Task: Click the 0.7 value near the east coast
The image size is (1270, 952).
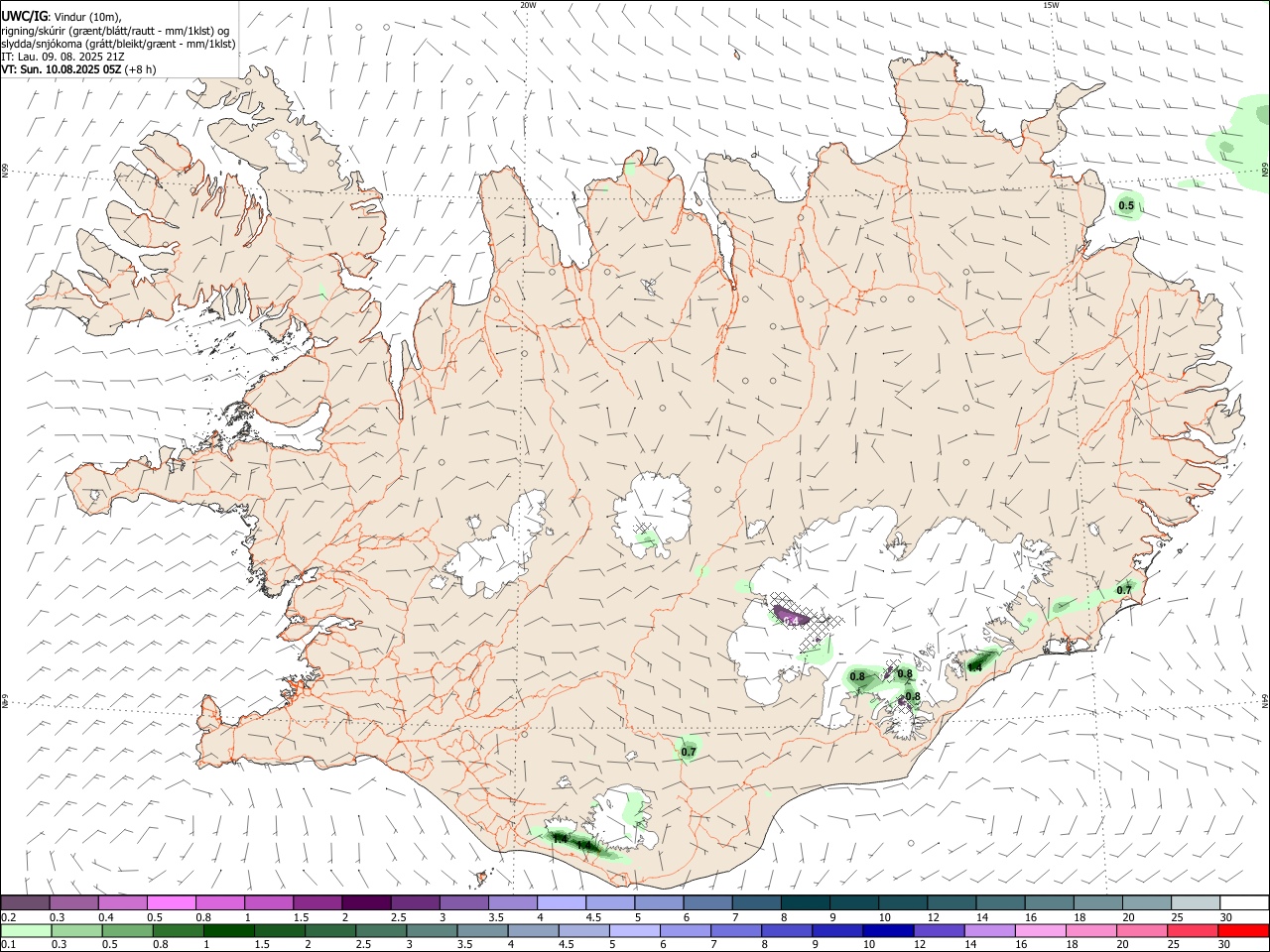Action: coord(1124,590)
